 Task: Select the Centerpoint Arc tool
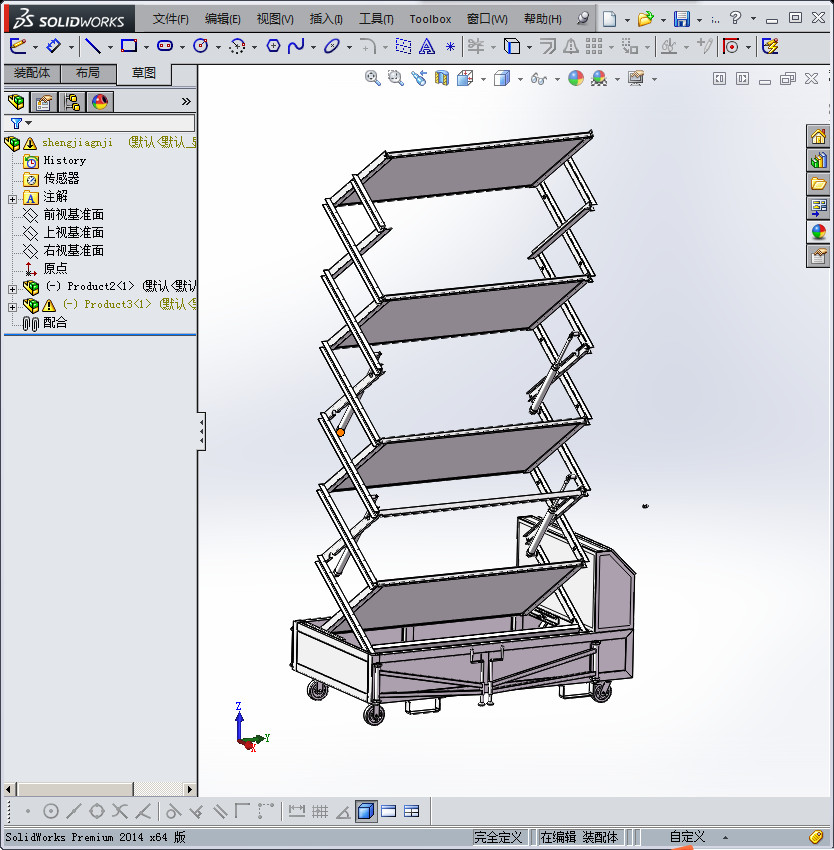point(237,46)
